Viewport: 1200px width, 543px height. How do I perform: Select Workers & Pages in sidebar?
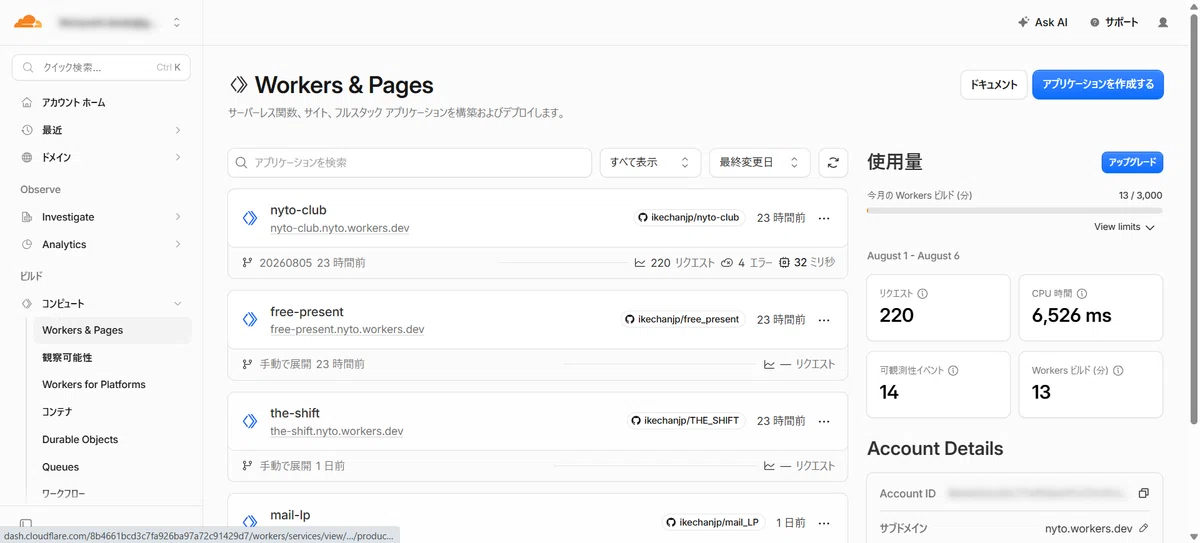click(x=111, y=330)
